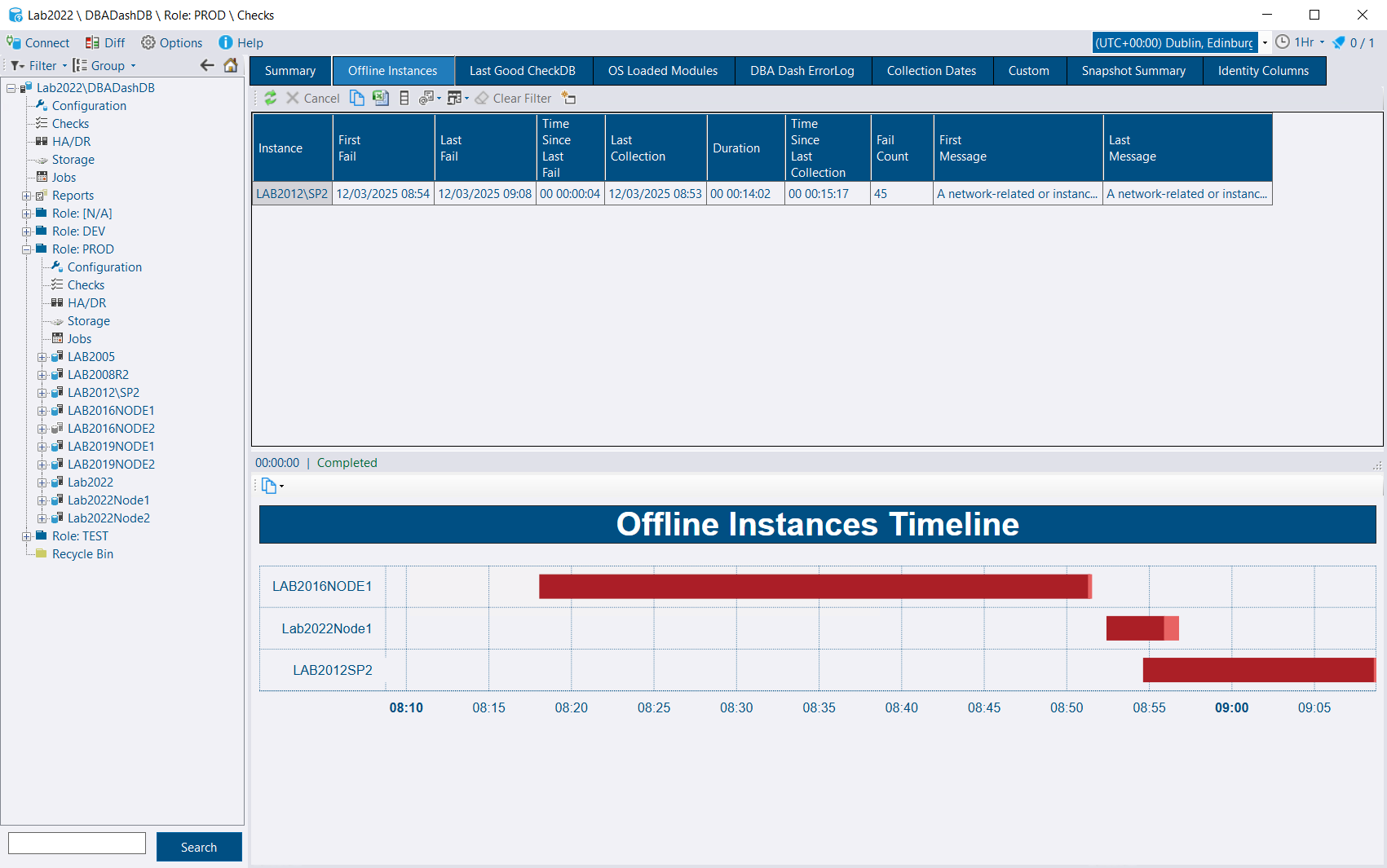Navigate home using the house icon
1387x868 pixels.
point(231,65)
